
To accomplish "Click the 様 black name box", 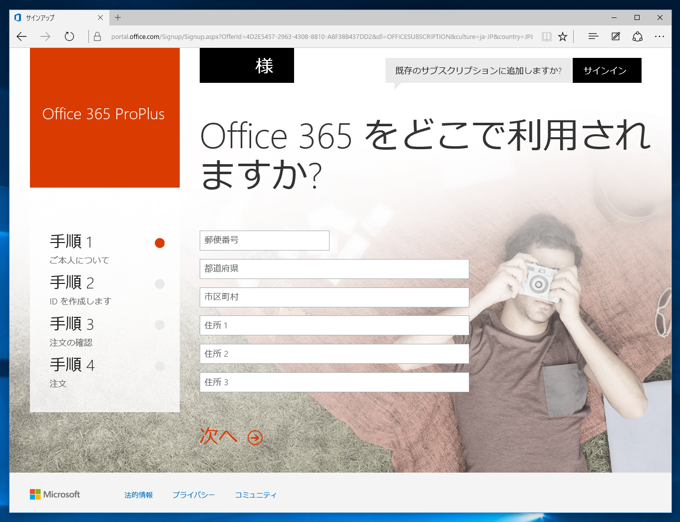I will coord(247,65).
